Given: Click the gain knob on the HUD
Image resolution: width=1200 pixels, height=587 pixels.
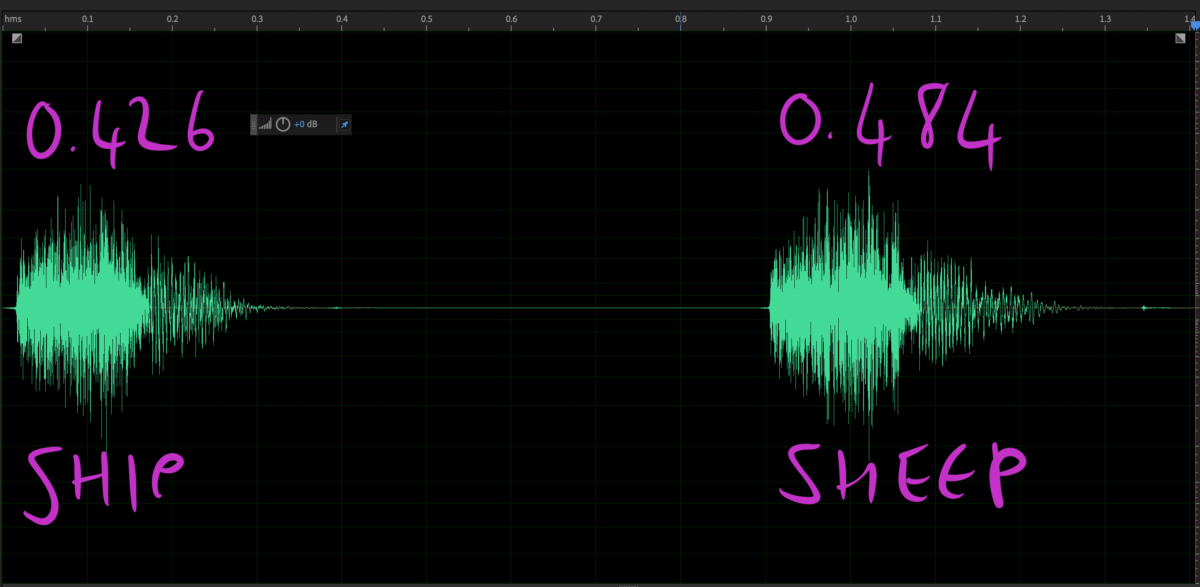Looking at the screenshot, I should [283, 124].
